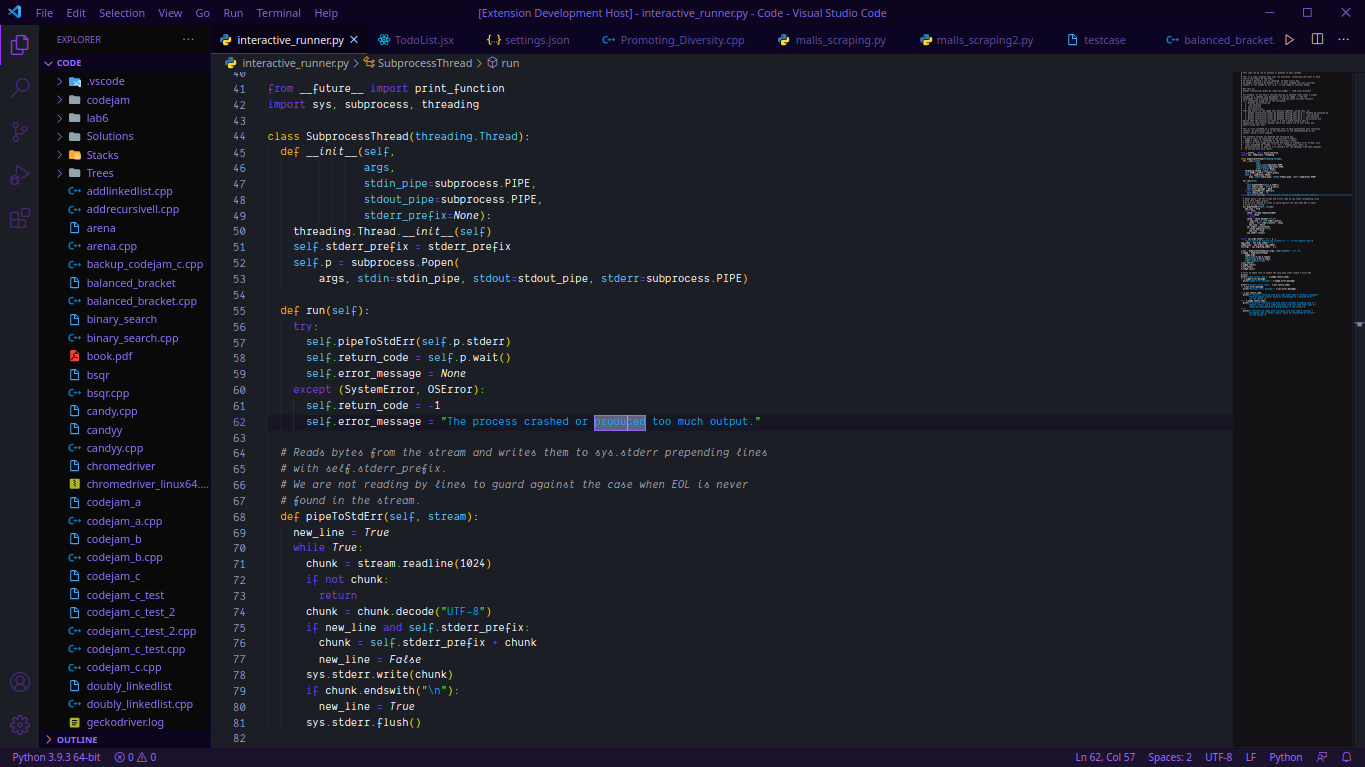Screen dimensions: 1365x767
Task: Expand the Stacks folder
Action: tap(102, 155)
